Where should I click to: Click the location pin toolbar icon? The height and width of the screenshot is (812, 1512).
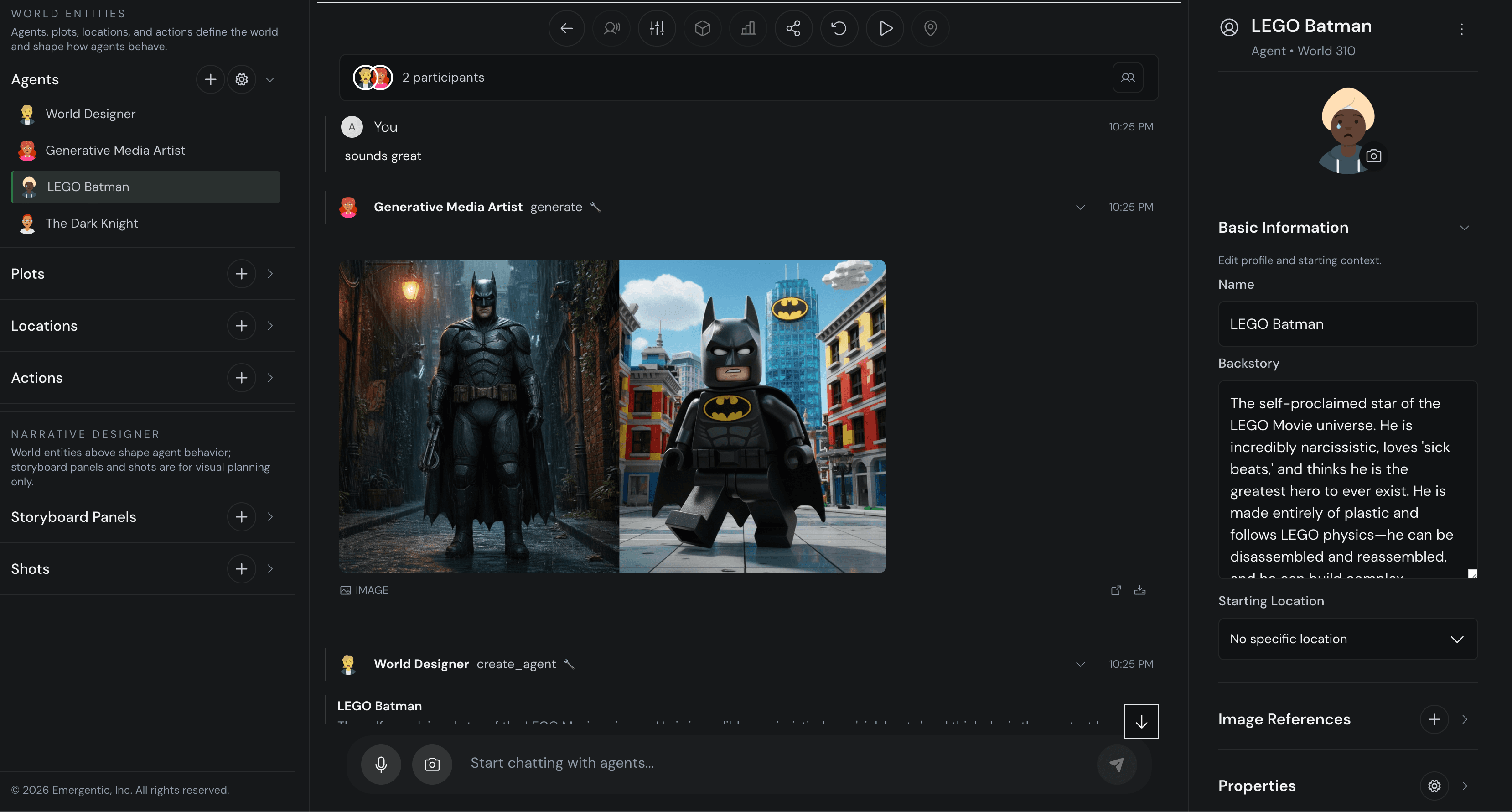[x=930, y=28]
